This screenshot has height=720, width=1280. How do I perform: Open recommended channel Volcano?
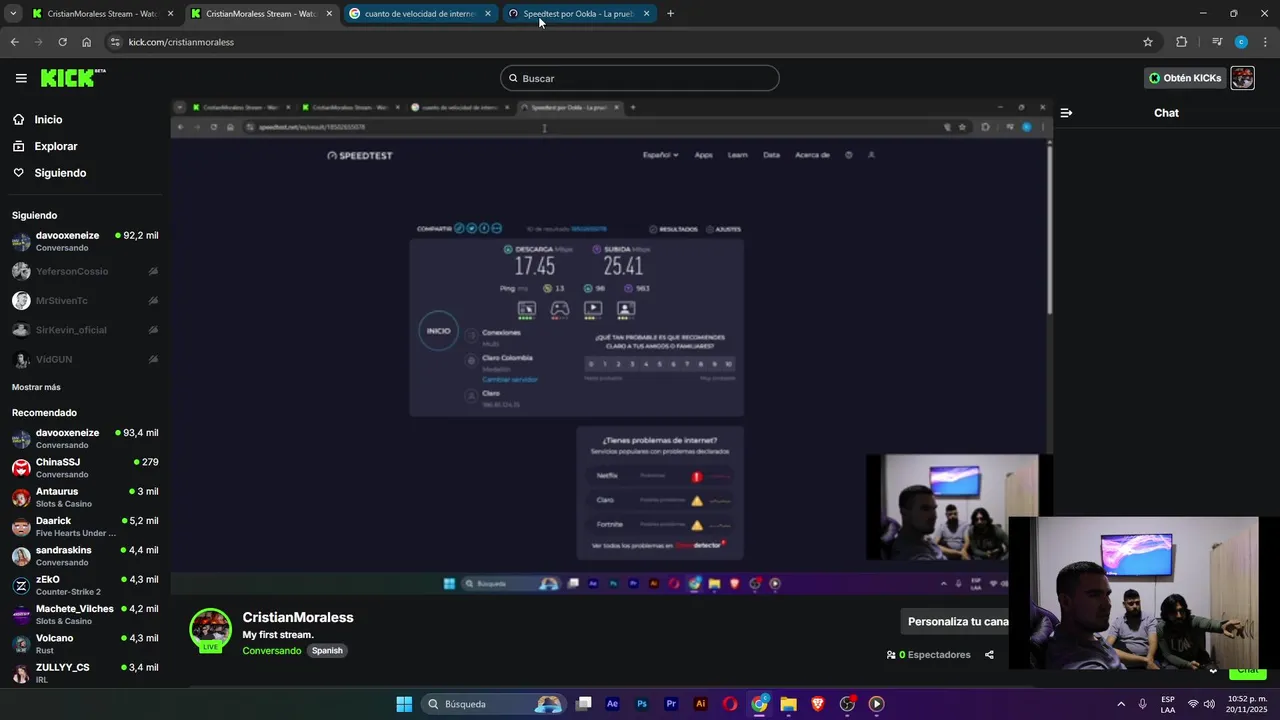click(85, 643)
